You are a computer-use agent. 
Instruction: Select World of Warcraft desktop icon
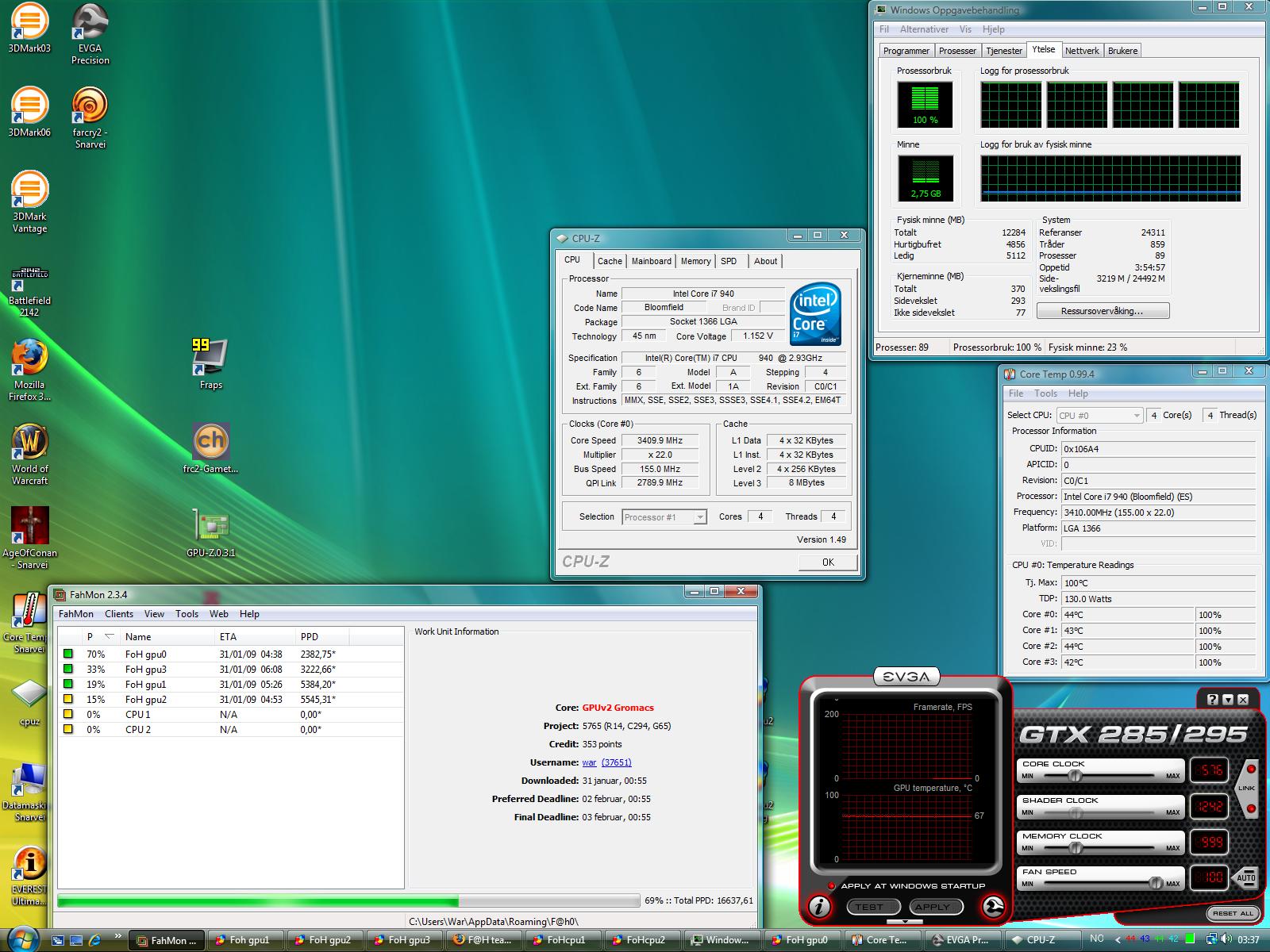[29, 455]
